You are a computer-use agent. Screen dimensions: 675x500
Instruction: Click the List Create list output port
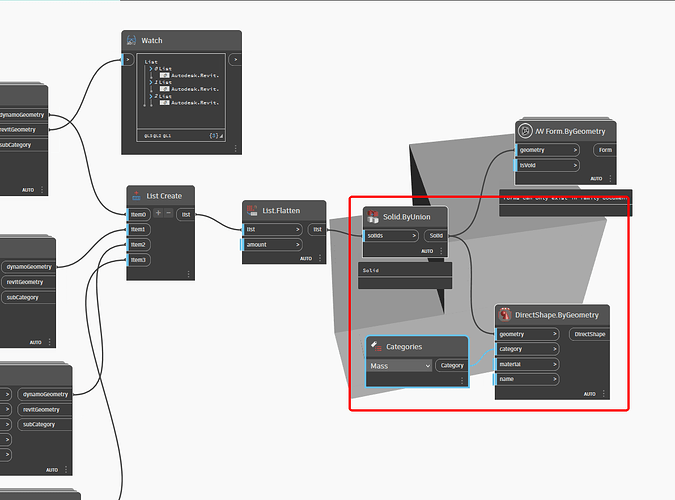click(x=186, y=214)
